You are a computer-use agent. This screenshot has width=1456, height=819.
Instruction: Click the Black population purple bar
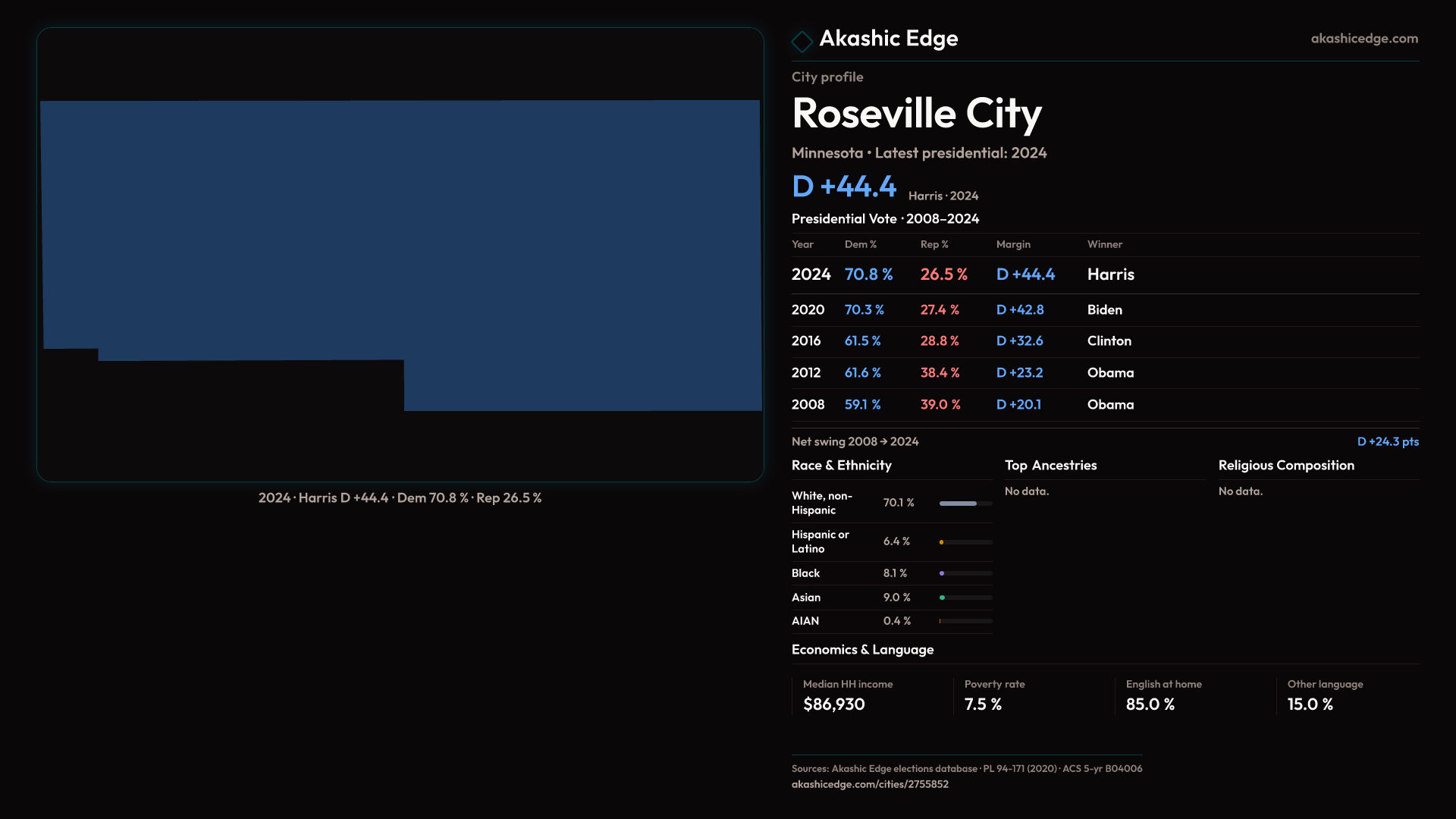pos(943,573)
